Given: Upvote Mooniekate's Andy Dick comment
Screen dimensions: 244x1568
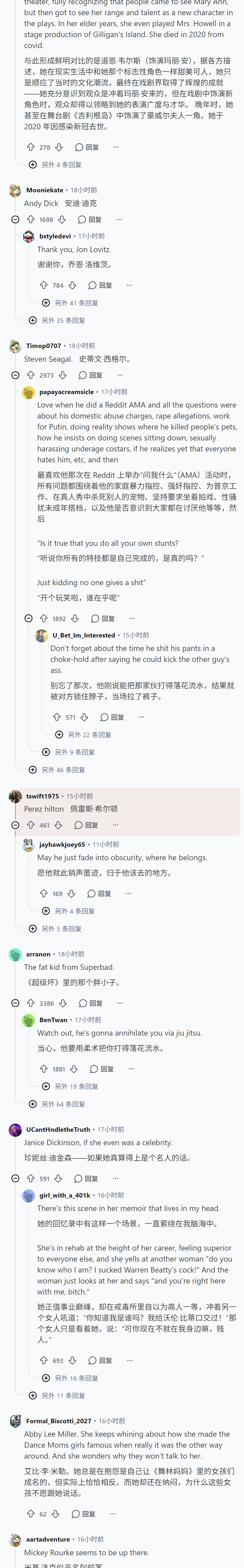Looking at the screenshot, I should [30, 219].
